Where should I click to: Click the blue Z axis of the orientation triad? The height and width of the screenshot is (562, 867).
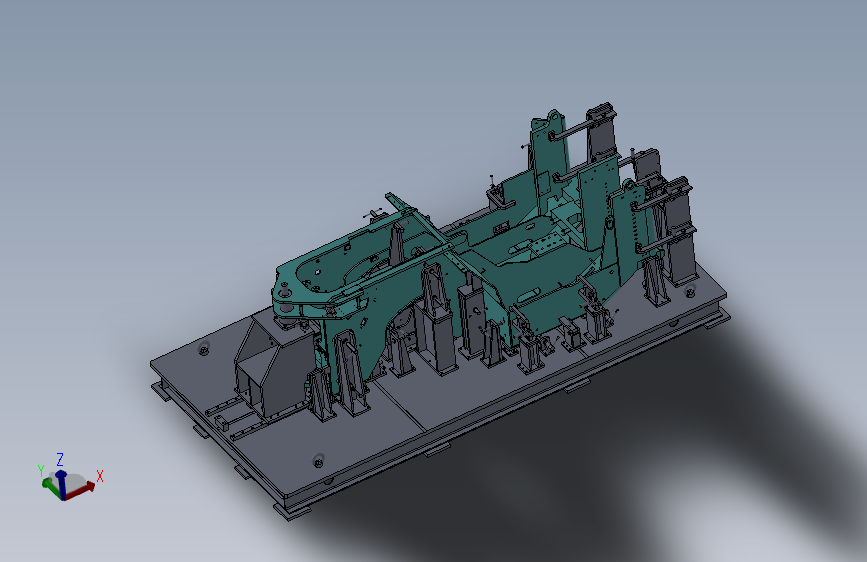click(x=61, y=485)
